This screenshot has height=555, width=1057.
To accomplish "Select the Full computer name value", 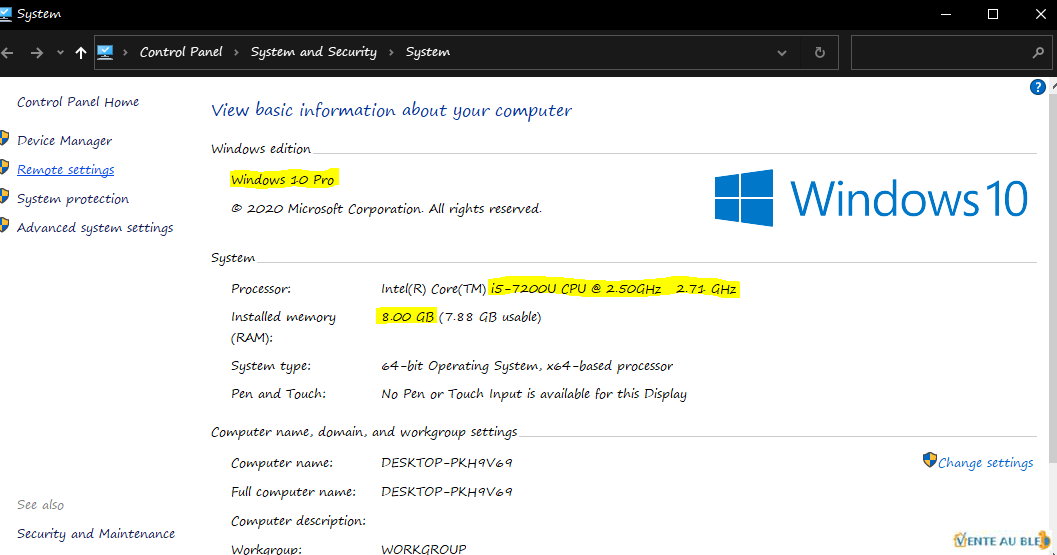I will tap(447, 492).
